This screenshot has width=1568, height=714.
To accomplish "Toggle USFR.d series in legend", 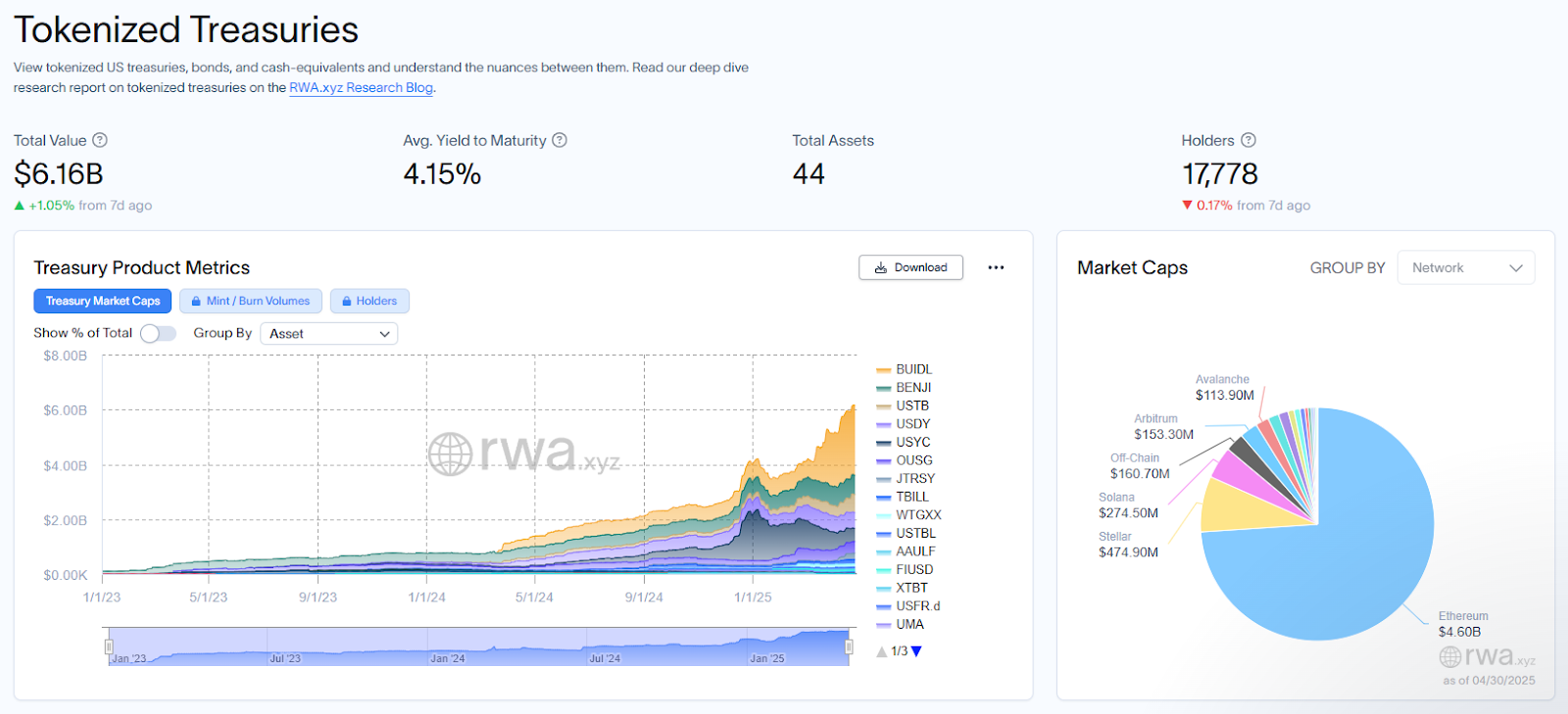I will pyautogui.click(x=908, y=606).
